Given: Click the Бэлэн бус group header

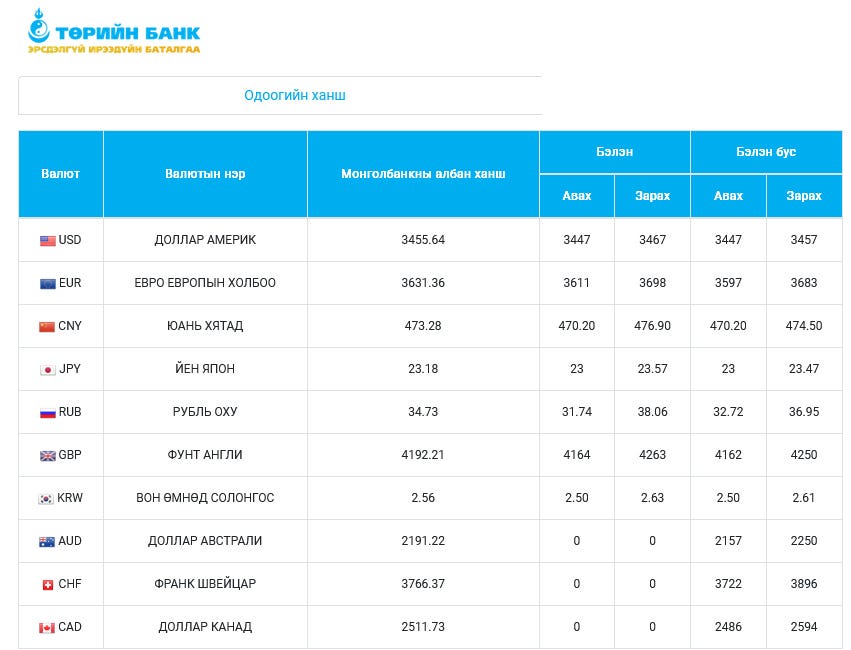Looking at the screenshot, I should coord(766,152).
